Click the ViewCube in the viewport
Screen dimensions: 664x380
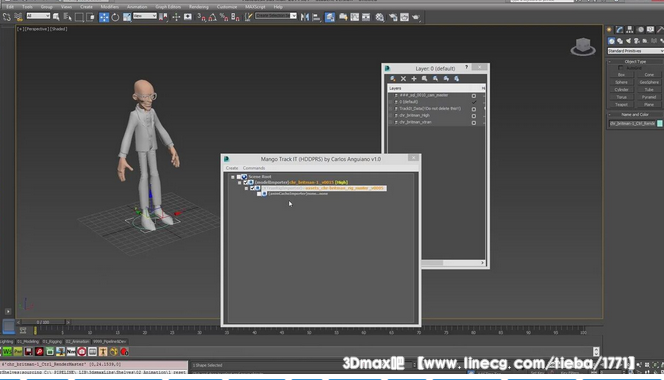583,47
